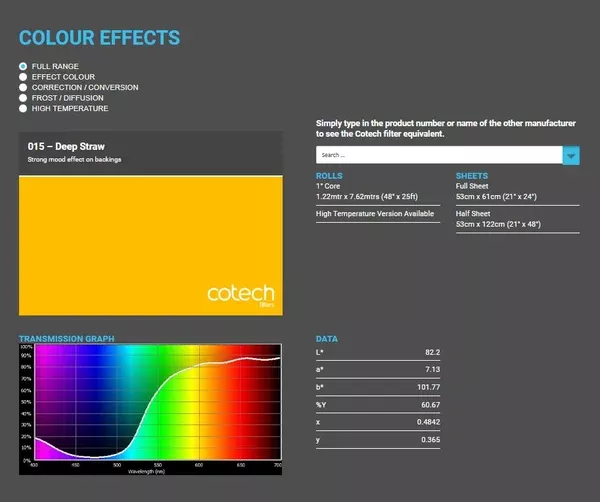
Task: Click the Full Sheet label
Action: pyautogui.click(x=472, y=186)
